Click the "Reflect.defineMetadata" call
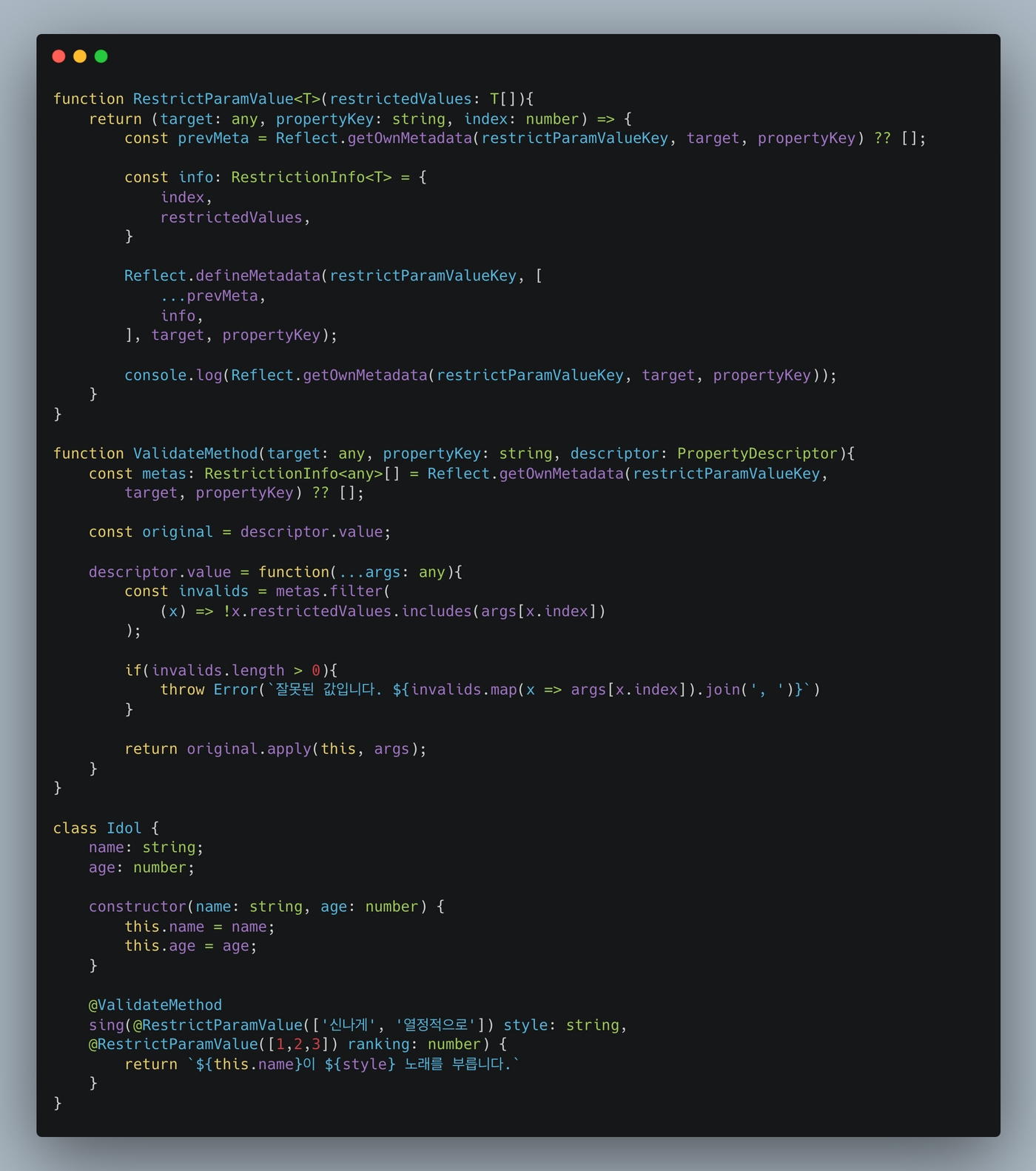 tap(222, 276)
